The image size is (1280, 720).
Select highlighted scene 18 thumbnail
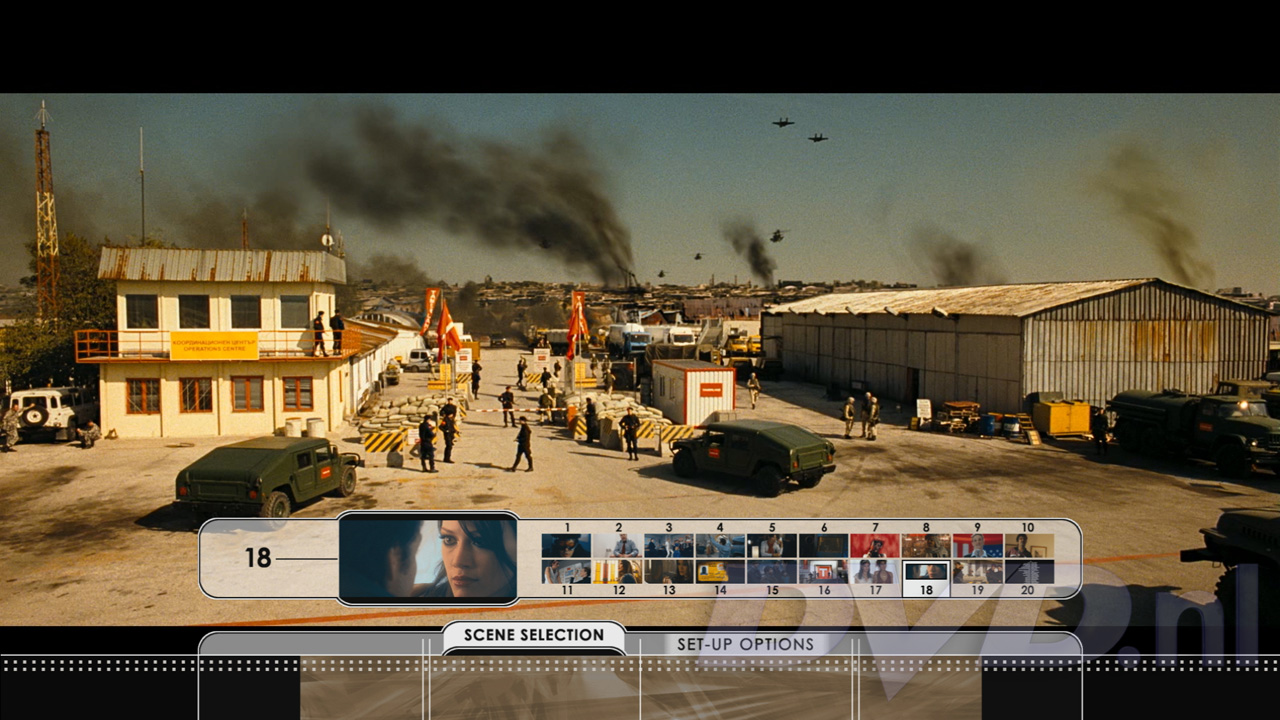926,572
